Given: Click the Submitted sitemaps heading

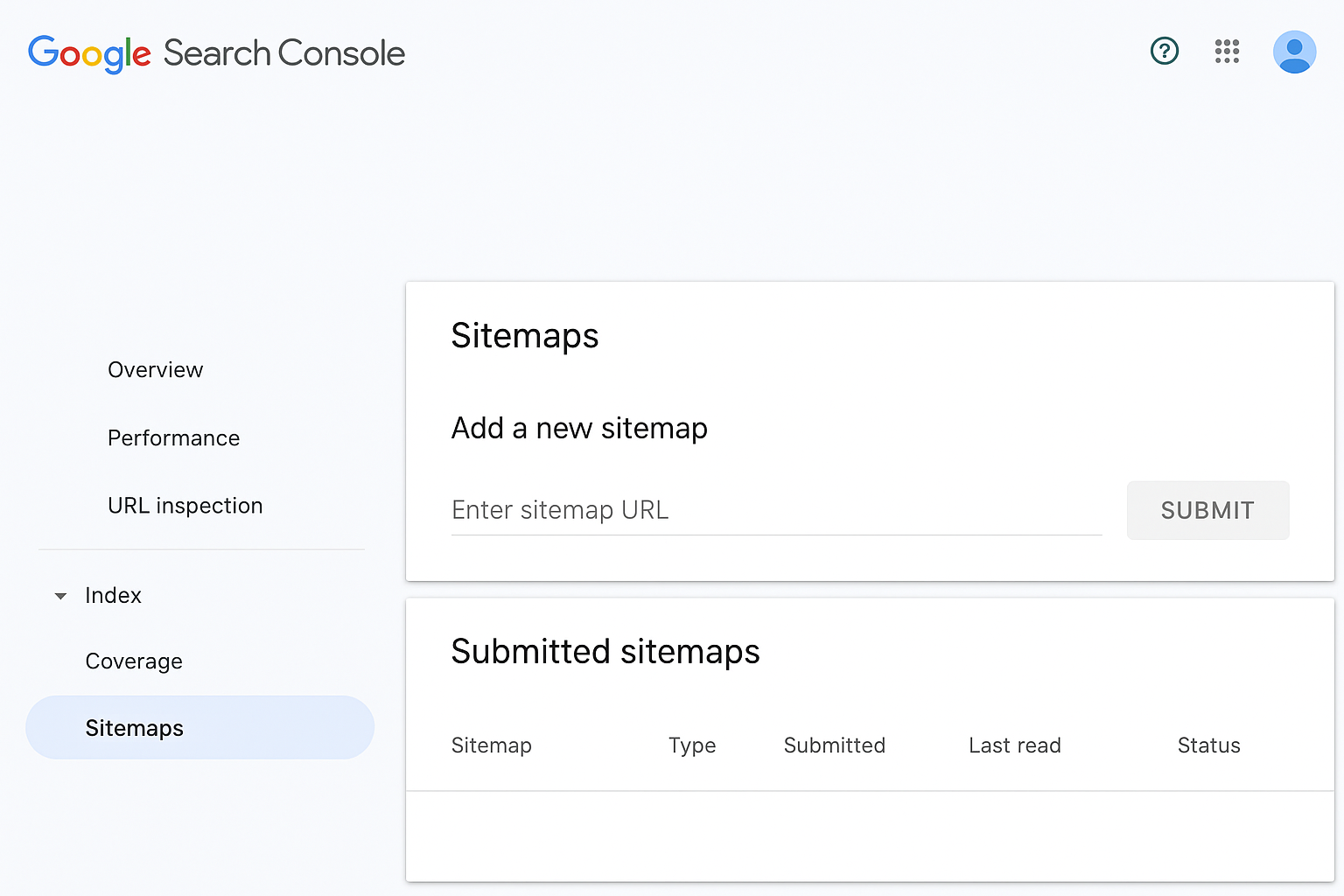Looking at the screenshot, I should coord(605,651).
